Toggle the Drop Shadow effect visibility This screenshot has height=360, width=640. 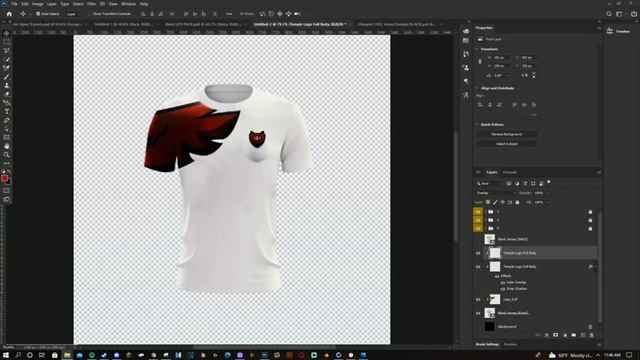point(503,289)
